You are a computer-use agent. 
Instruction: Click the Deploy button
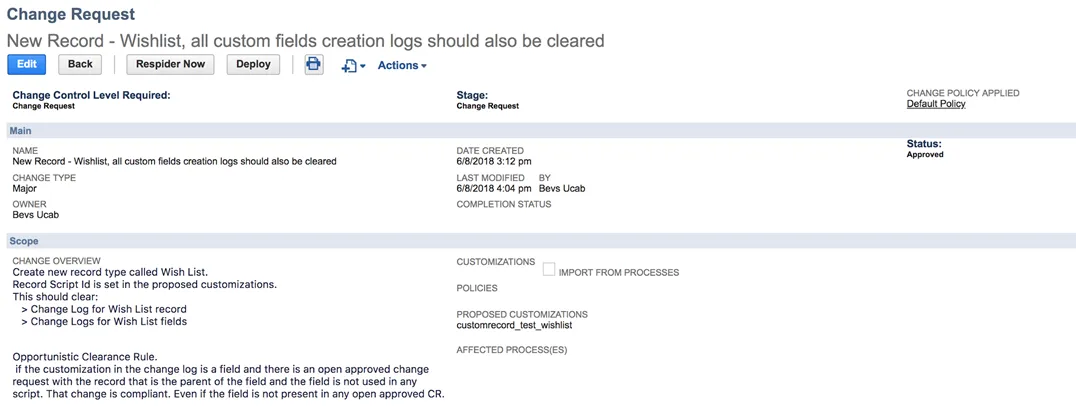coord(253,65)
